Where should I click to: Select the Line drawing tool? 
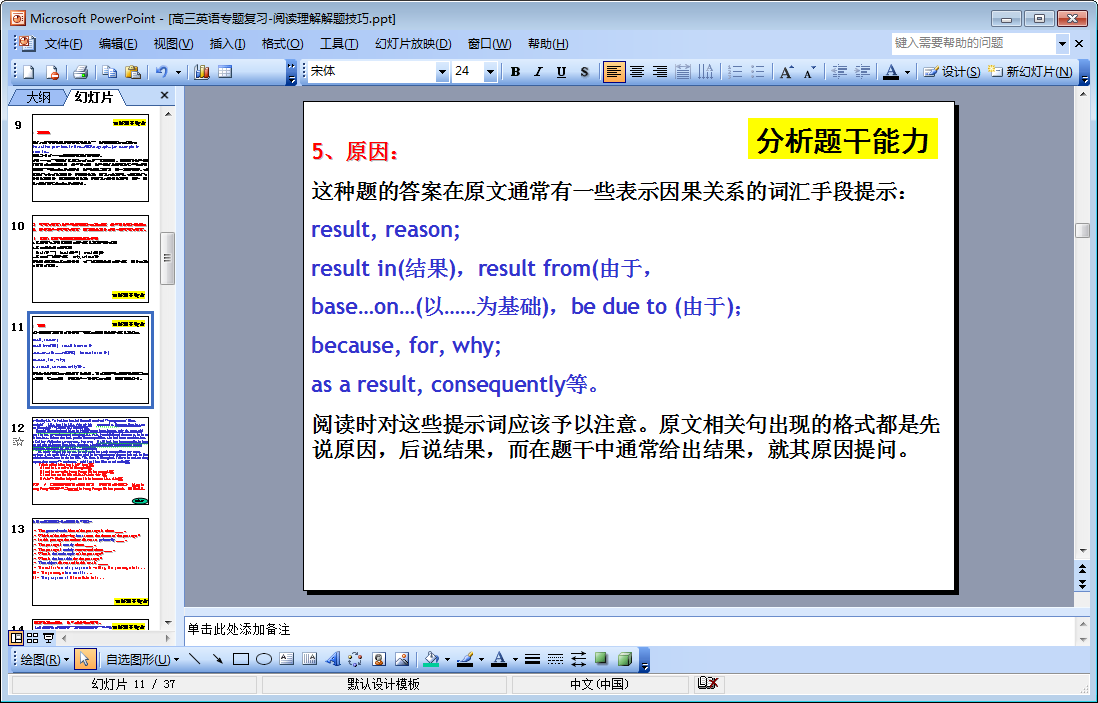point(195,659)
